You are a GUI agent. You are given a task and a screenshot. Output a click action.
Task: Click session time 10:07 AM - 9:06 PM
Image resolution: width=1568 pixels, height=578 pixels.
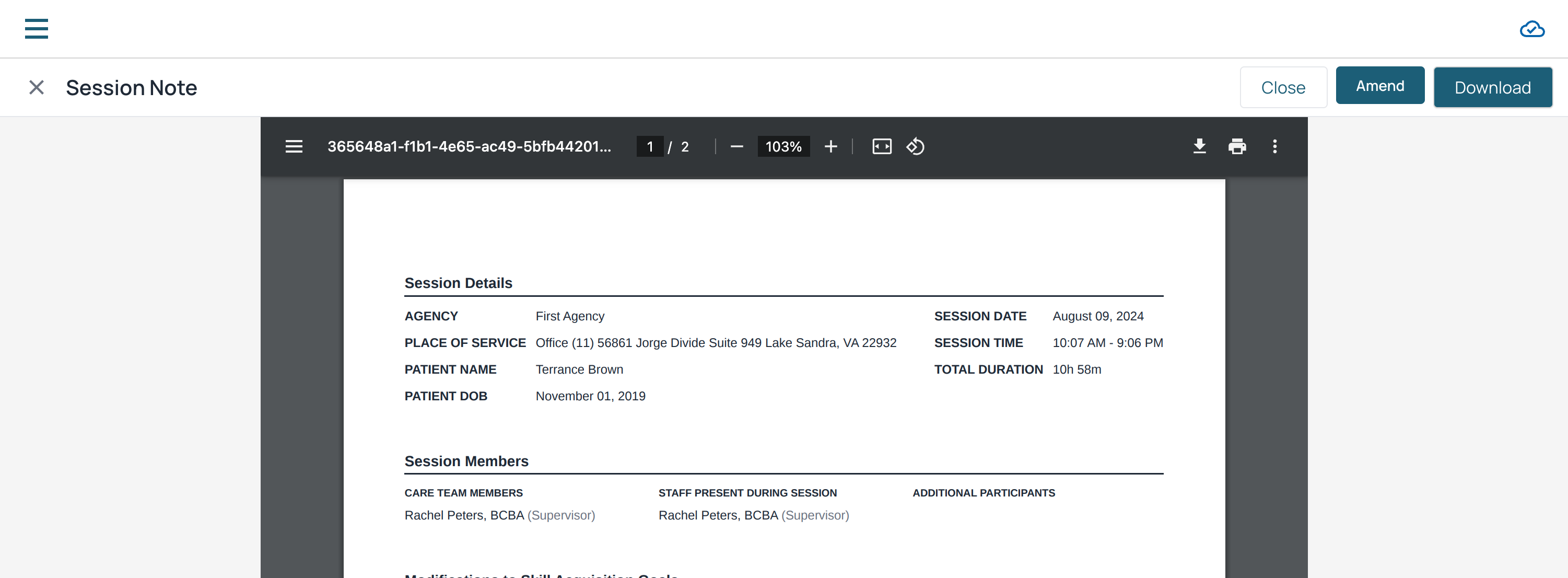click(1108, 343)
